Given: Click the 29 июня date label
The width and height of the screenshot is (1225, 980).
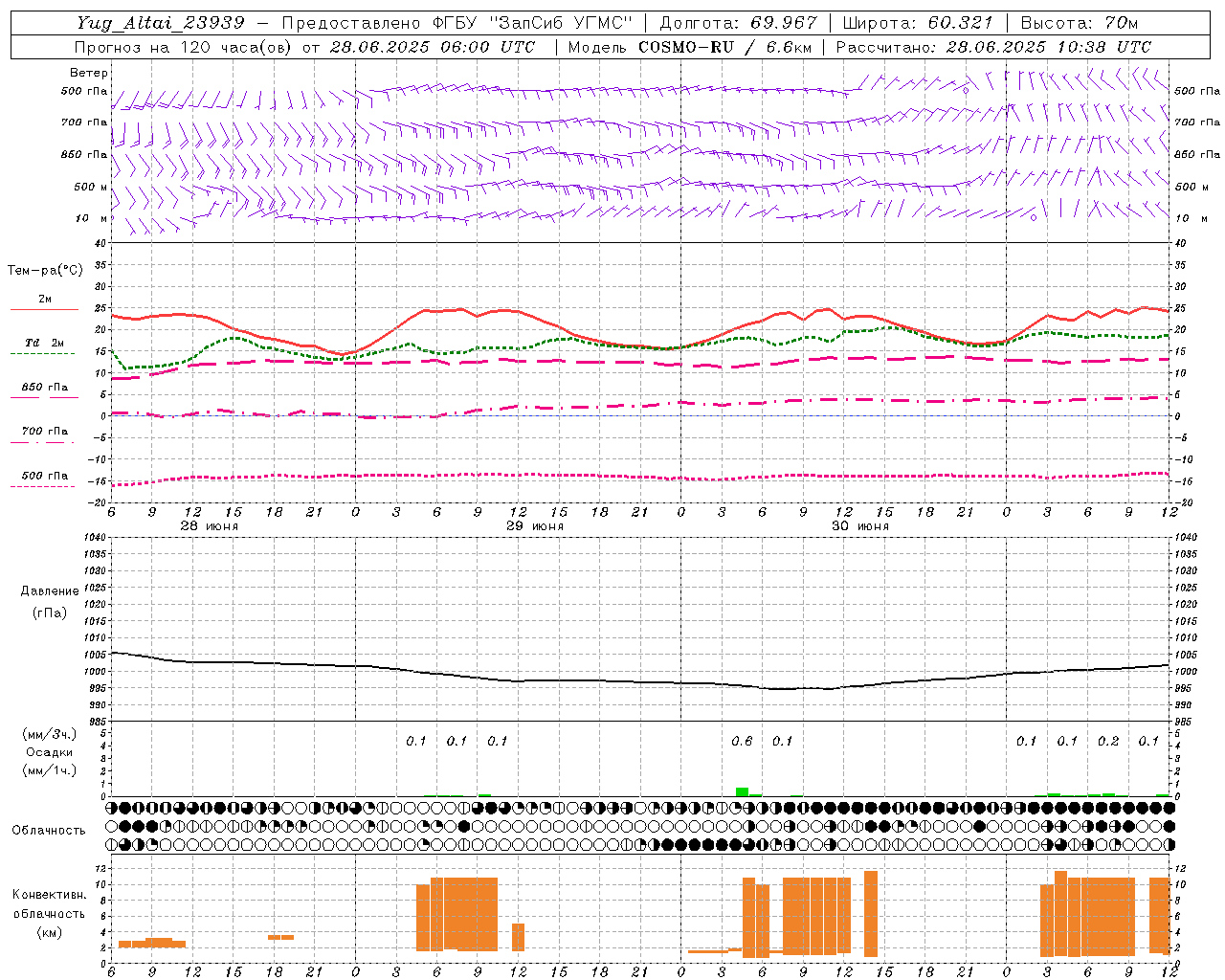Looking at the screenshot, I should pos(534,526).
